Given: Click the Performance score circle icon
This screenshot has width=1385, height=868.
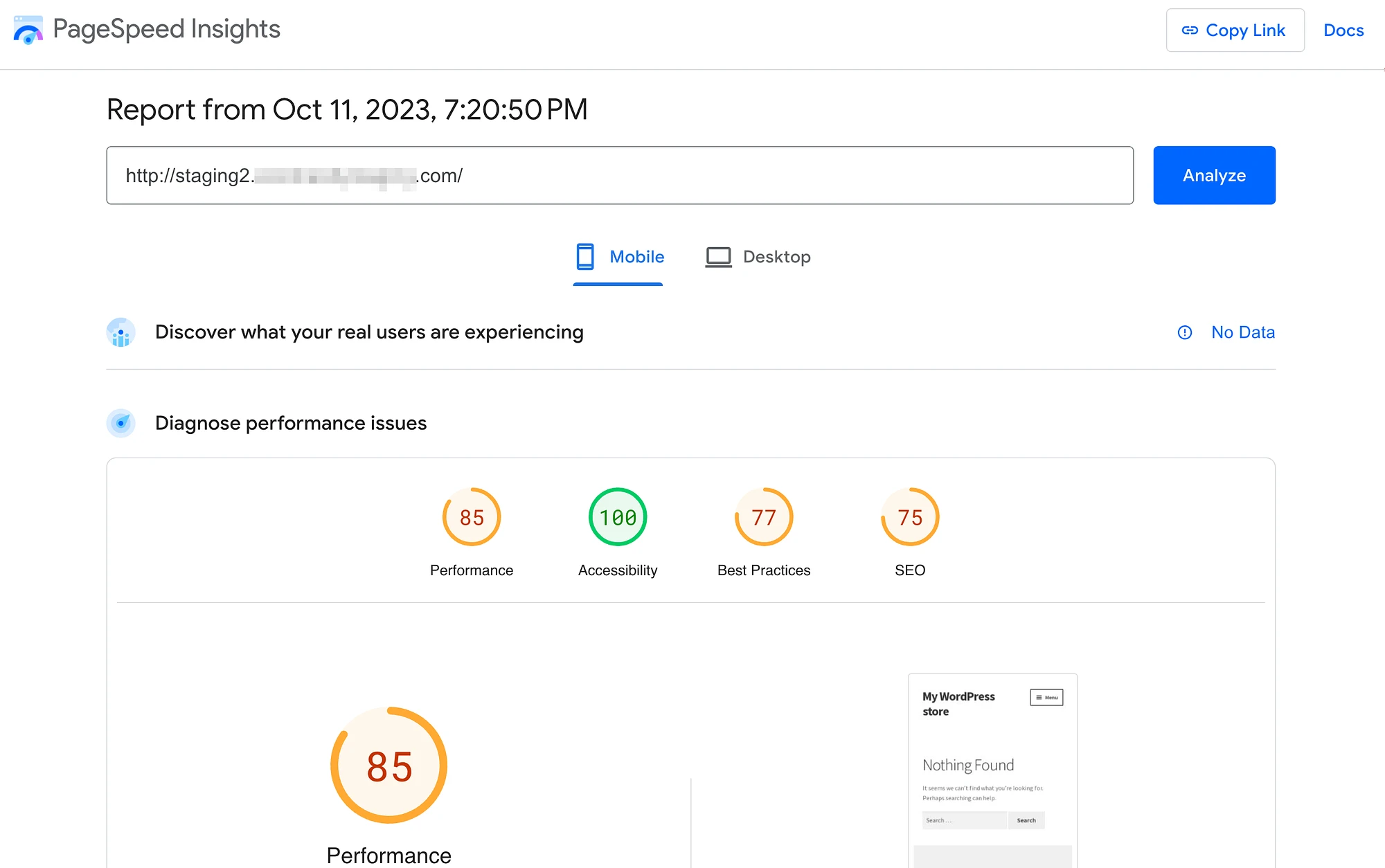Looking at the screenshot, I should tap(470, 517).
